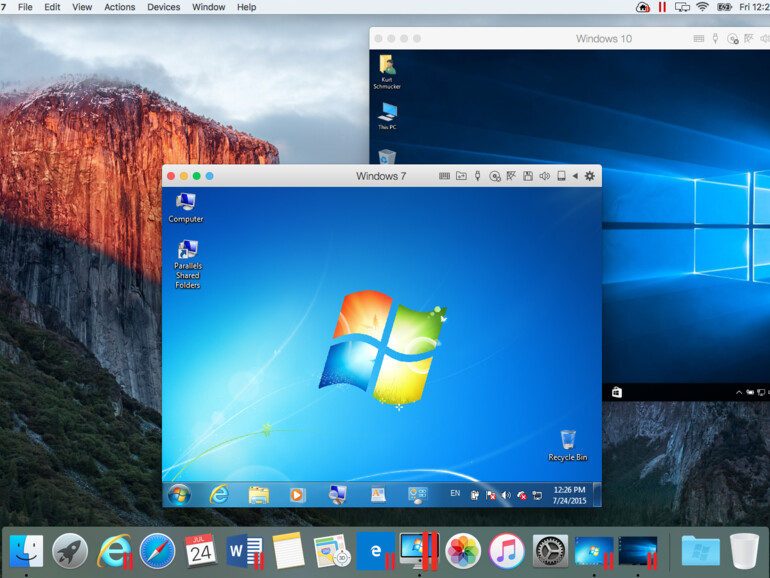
Task: Open Store icon in Windows 10 taskbar
Action: click(x=617, y=392)
